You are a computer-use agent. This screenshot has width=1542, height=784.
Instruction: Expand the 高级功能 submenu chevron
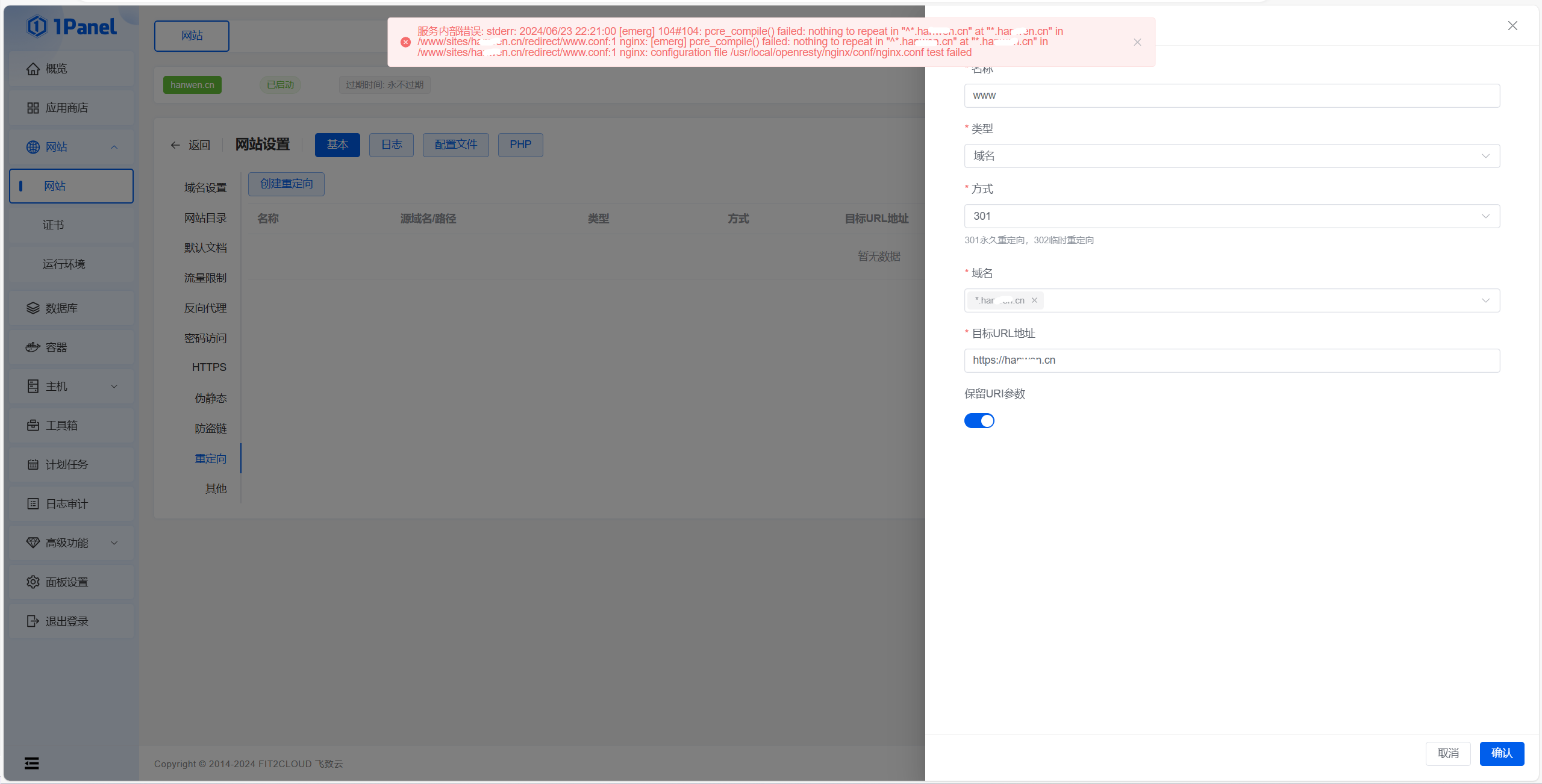click(x=114, y=543)
